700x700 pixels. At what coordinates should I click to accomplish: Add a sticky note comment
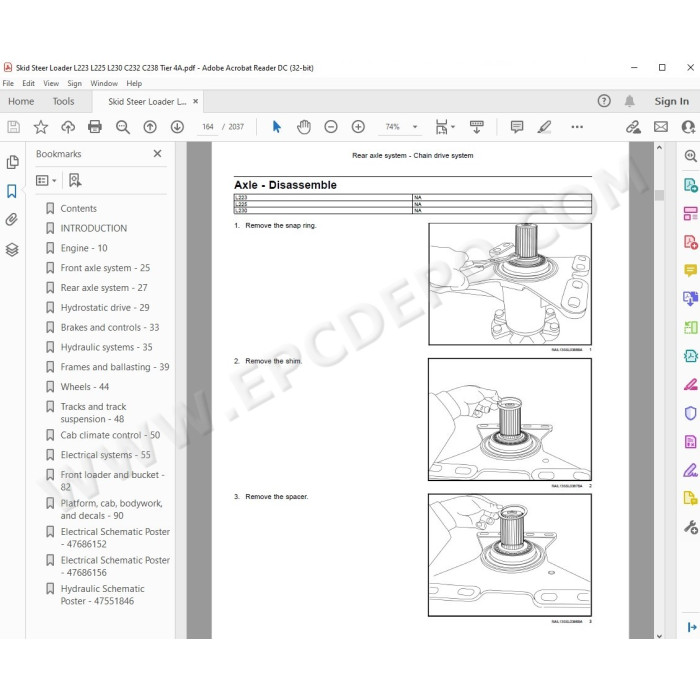pos(517,127)
